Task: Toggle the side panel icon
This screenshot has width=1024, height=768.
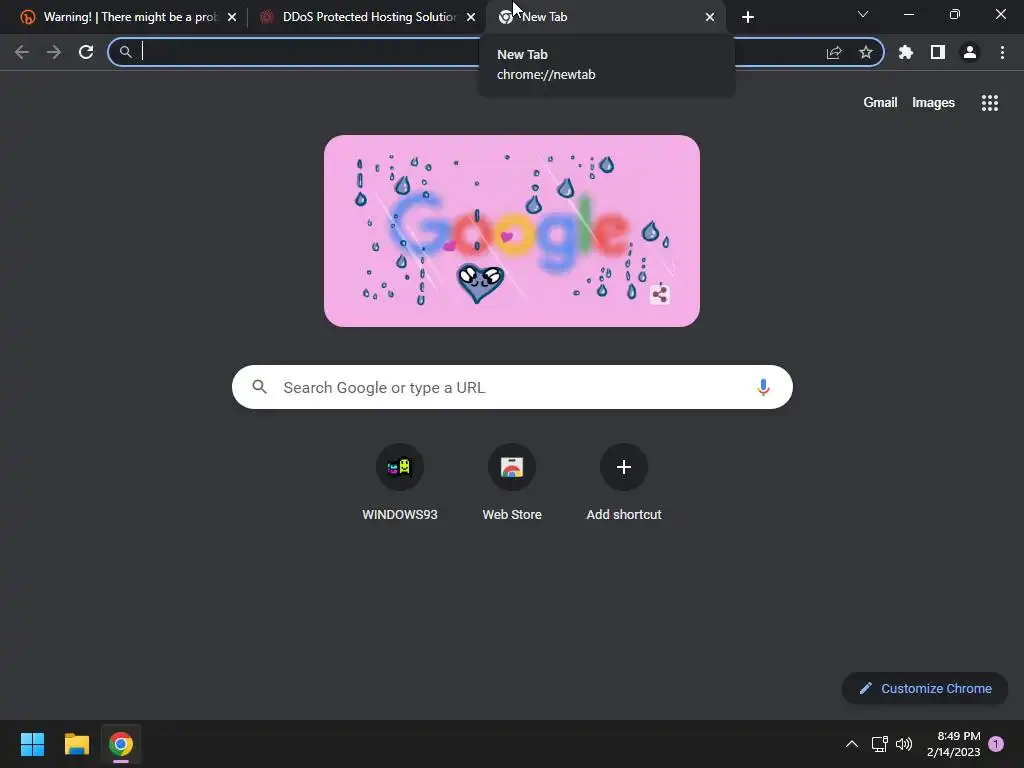Action: coord(938,52)
